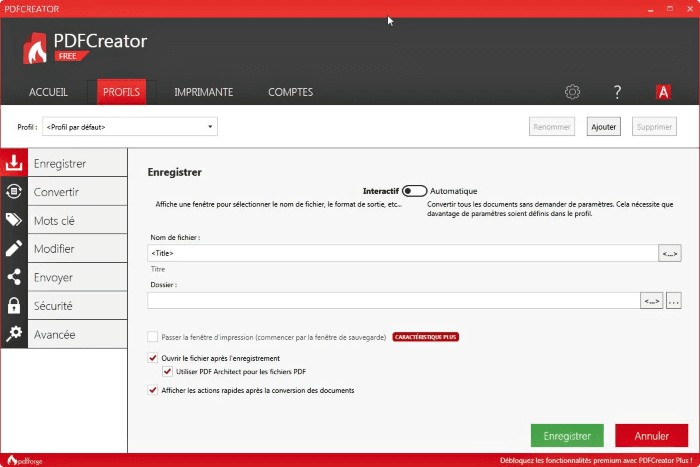
Task: Click the red Annuler button
Action: pyautogui.click(x=651, y=436)
